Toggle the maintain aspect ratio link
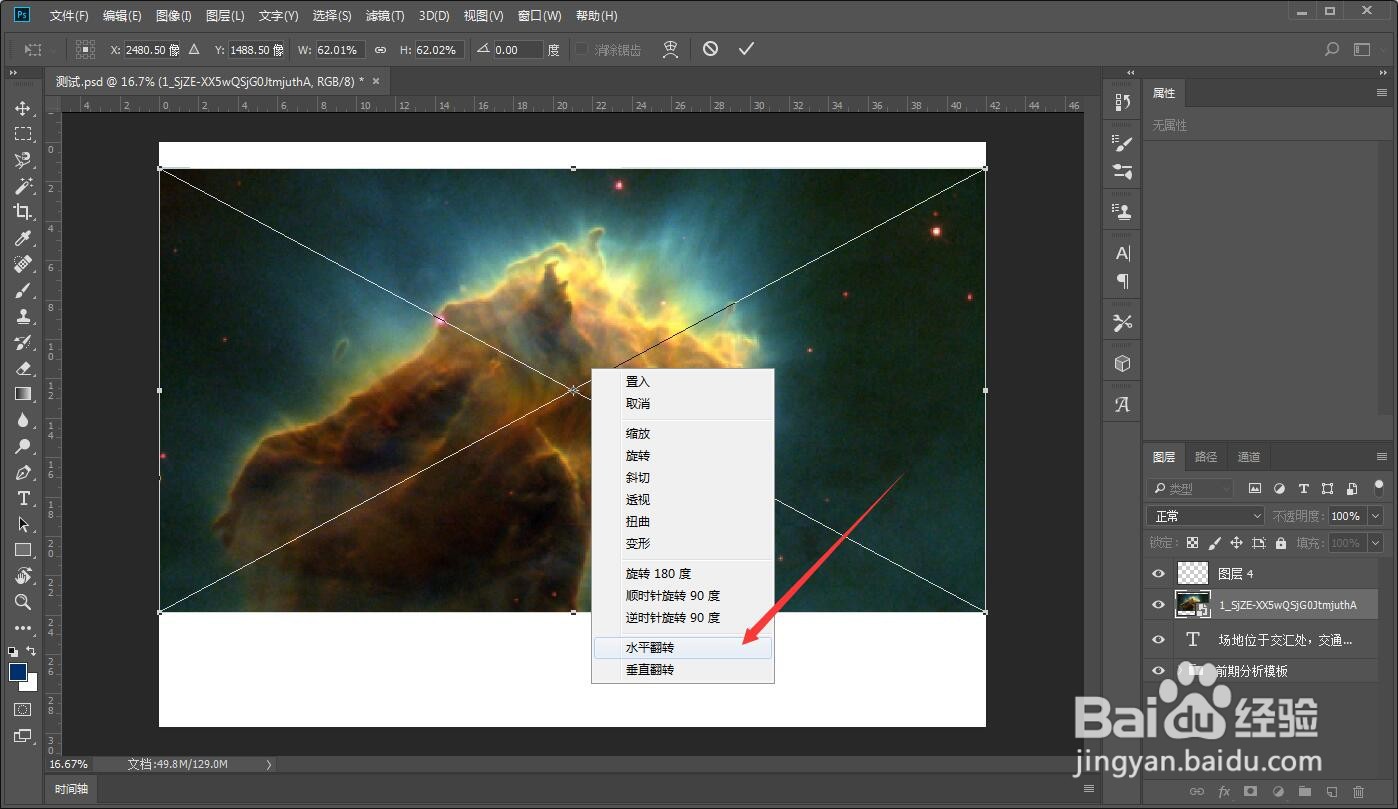 click(380, 49)
